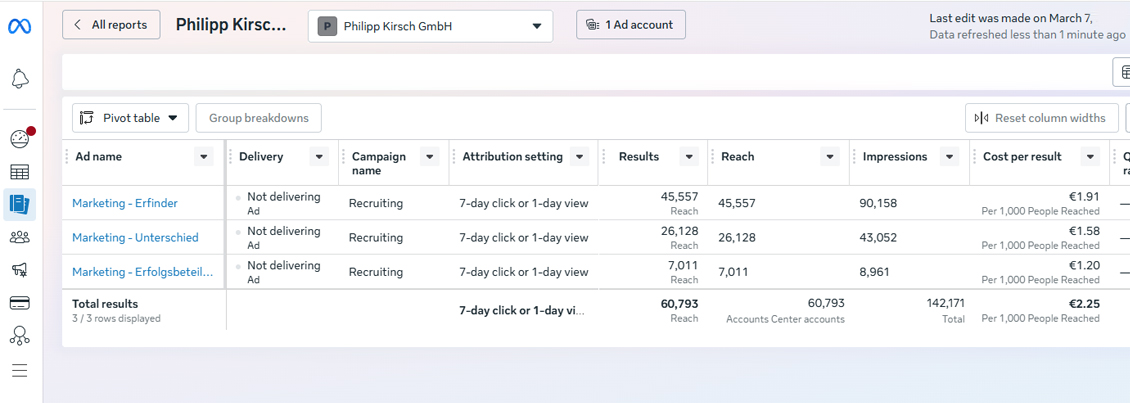Screen dimensions: 1130x403
Task: Open Campaigns table icon in sidebar
Action: pyautogui.click(x=20, y=172)
